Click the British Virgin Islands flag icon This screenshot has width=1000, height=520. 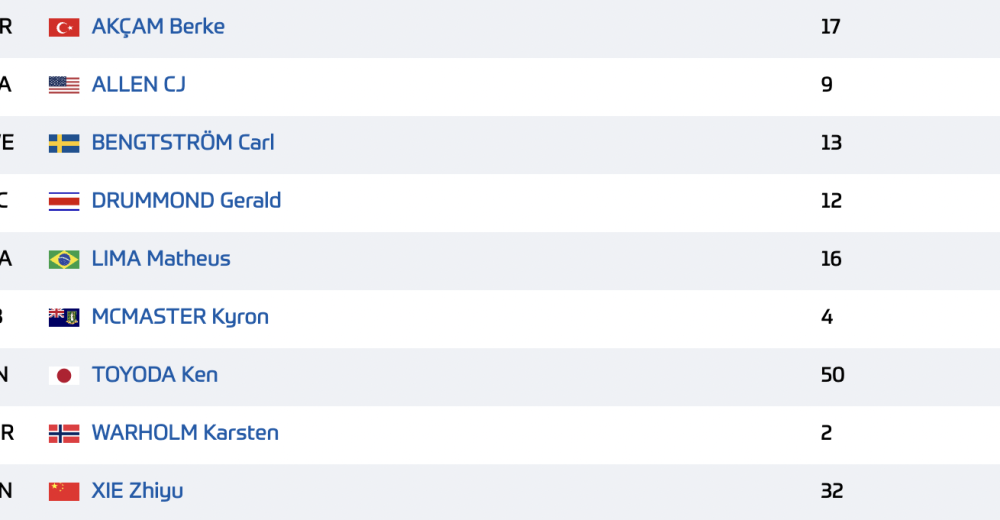click(64, 317)
